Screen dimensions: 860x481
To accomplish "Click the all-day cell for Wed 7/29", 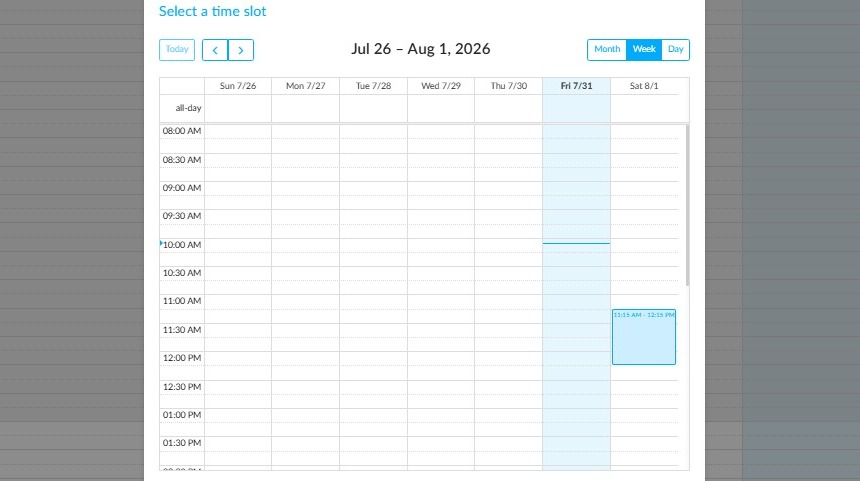I will (441, 109).
